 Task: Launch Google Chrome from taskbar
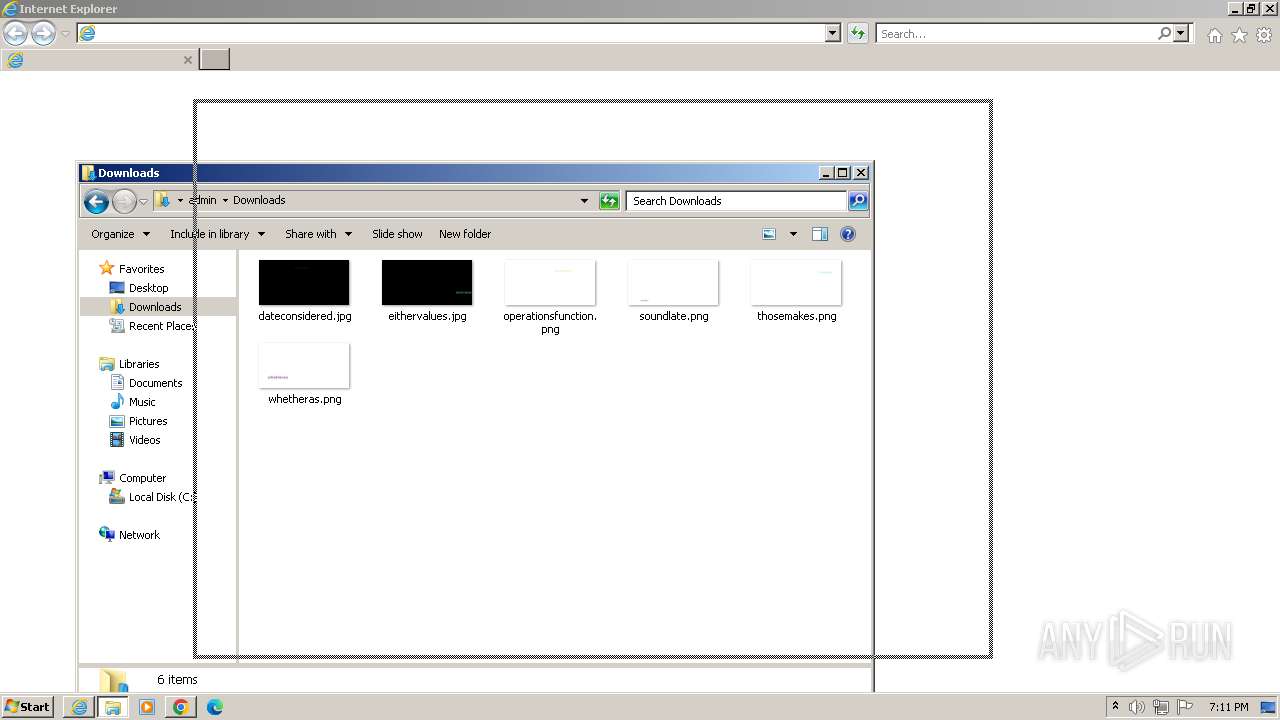[x=180, y=707]
